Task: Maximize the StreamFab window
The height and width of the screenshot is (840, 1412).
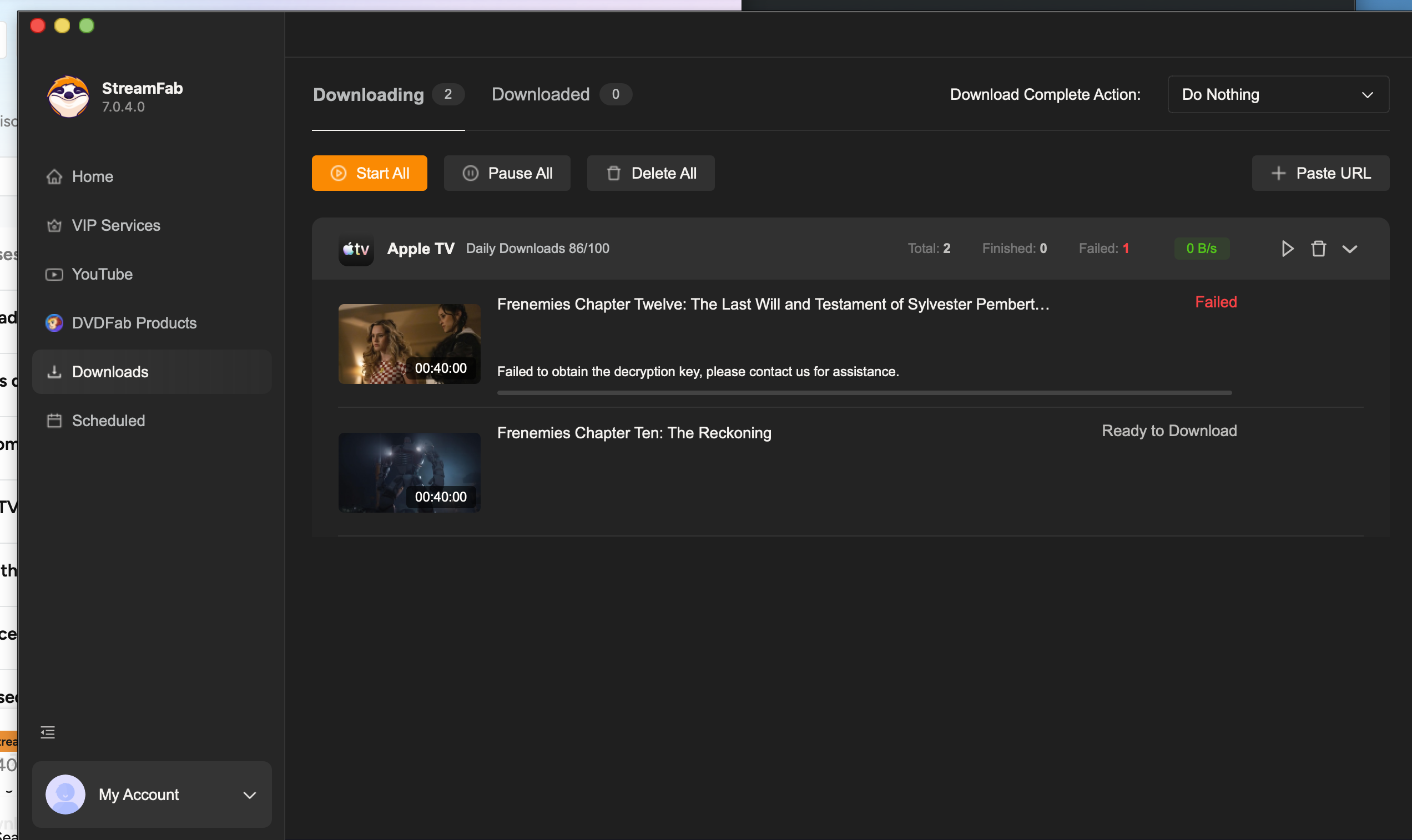Action: (x=87, y=26)
